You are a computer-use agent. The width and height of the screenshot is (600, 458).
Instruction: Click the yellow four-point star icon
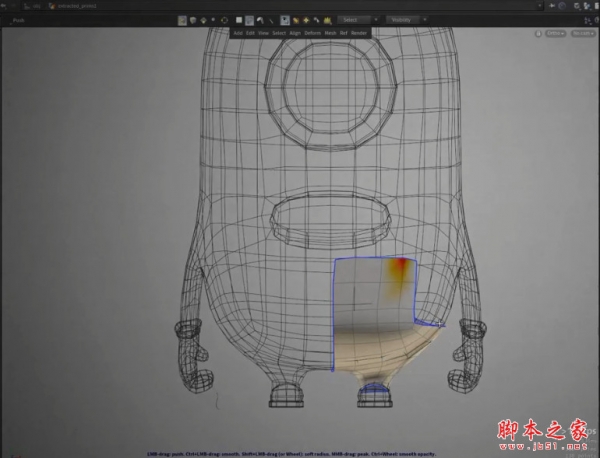pos(306,20)
